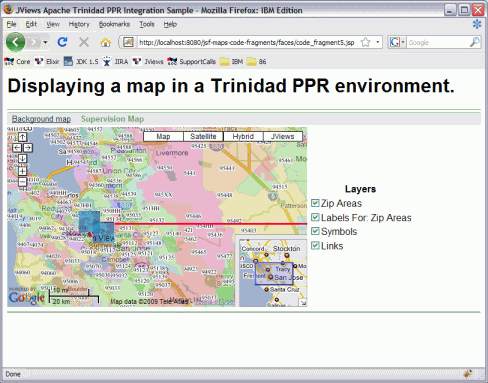
Task: Click the blue rectangle in overview map
Action: coord(274,274)
